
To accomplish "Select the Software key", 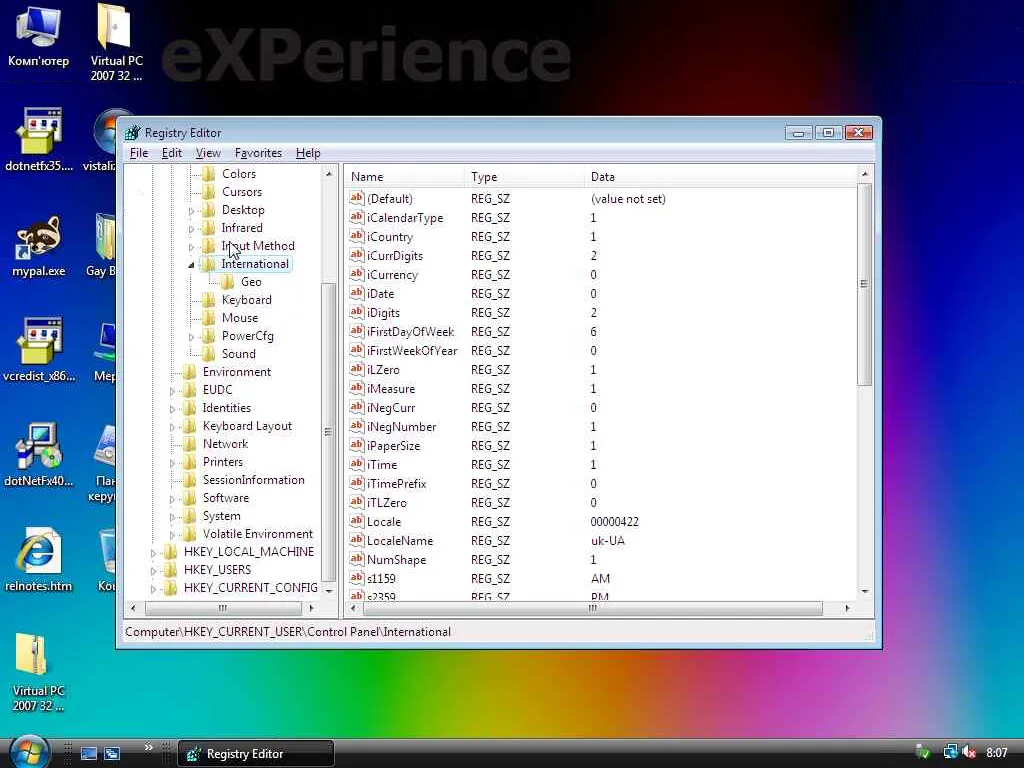I will [226, 498].
